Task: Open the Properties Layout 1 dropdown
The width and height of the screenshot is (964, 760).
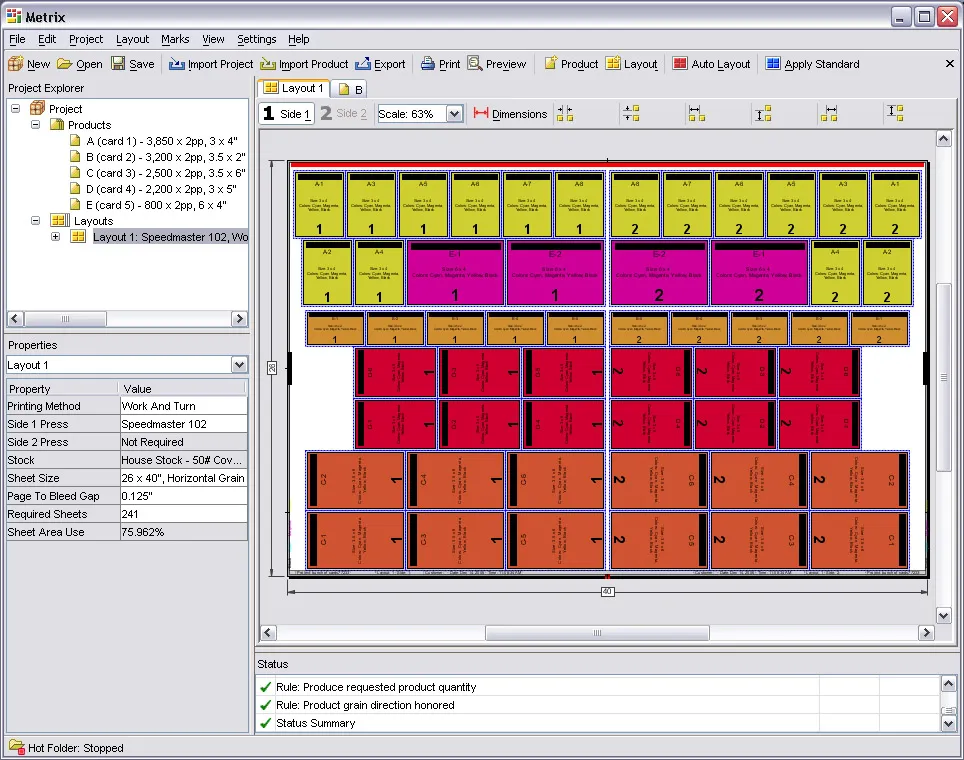Action: pos(239,365)
